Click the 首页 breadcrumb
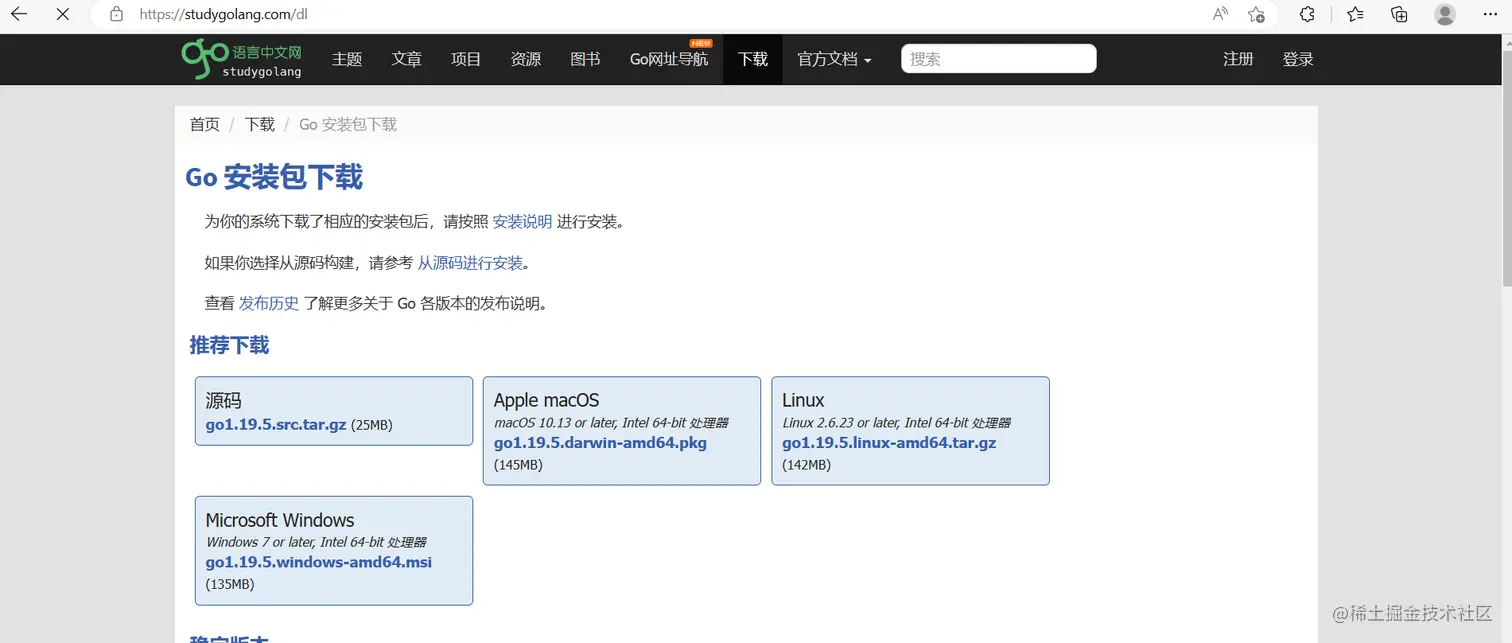 (x=205, y=124)
